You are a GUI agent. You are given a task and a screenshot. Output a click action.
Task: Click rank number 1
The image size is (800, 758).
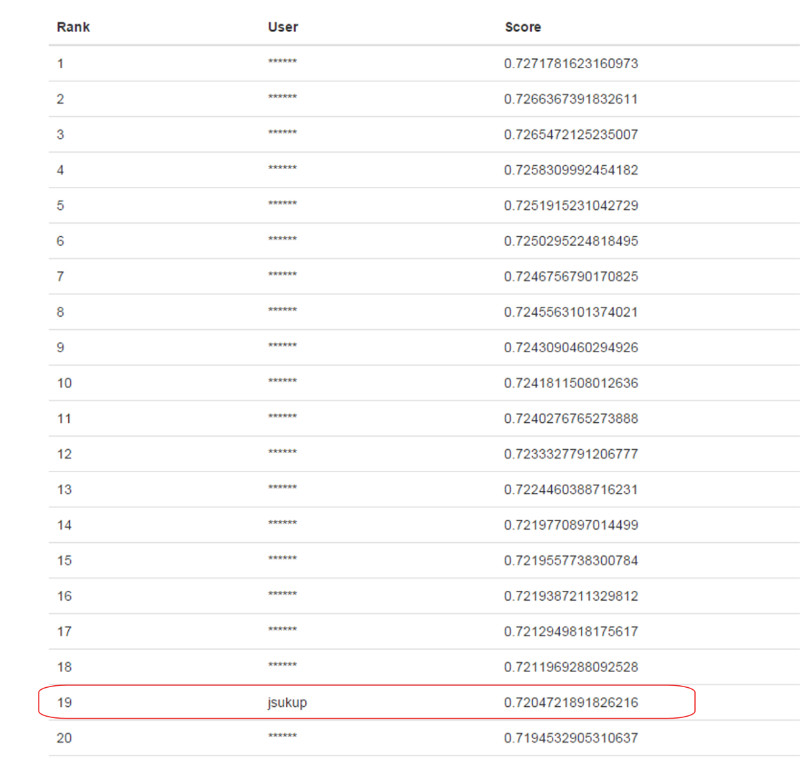coord(60,64)
